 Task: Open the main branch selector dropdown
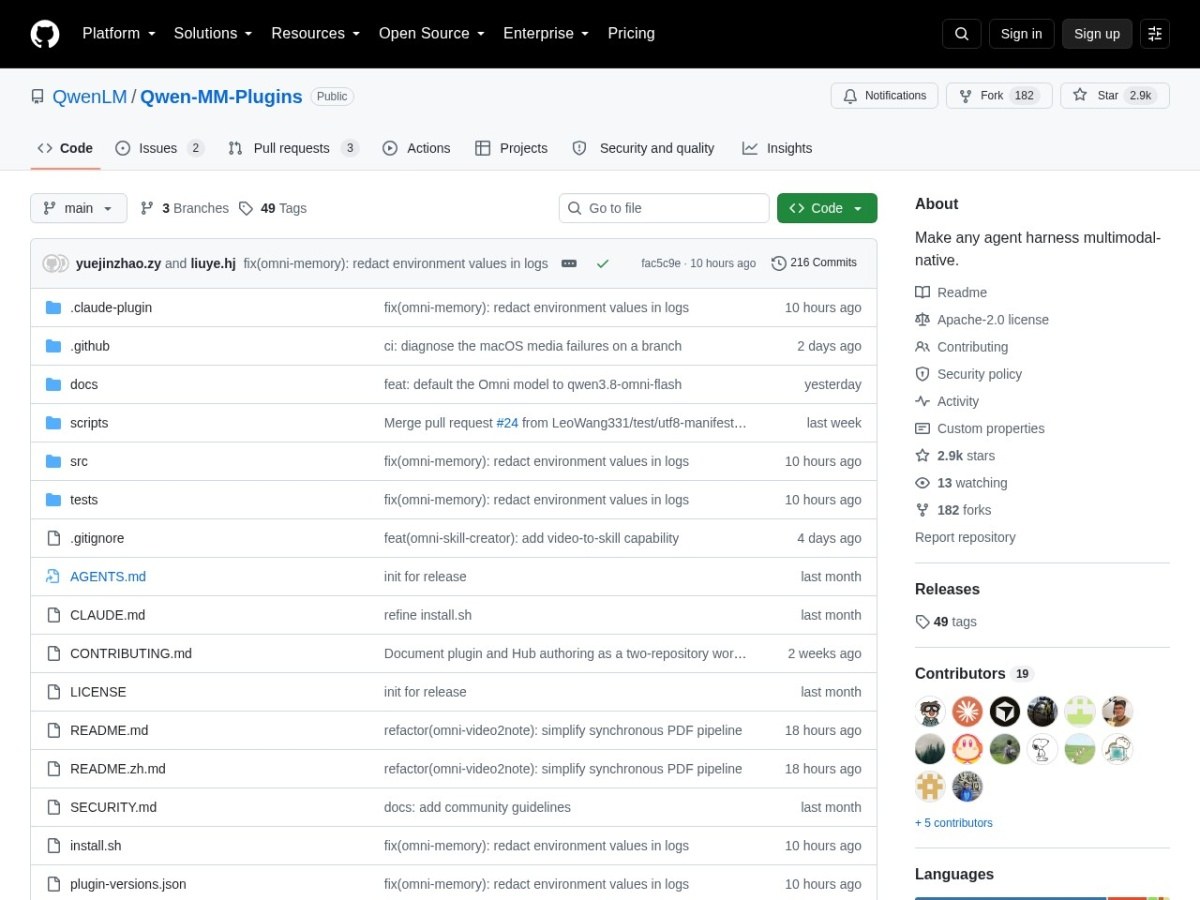(79, 208)
